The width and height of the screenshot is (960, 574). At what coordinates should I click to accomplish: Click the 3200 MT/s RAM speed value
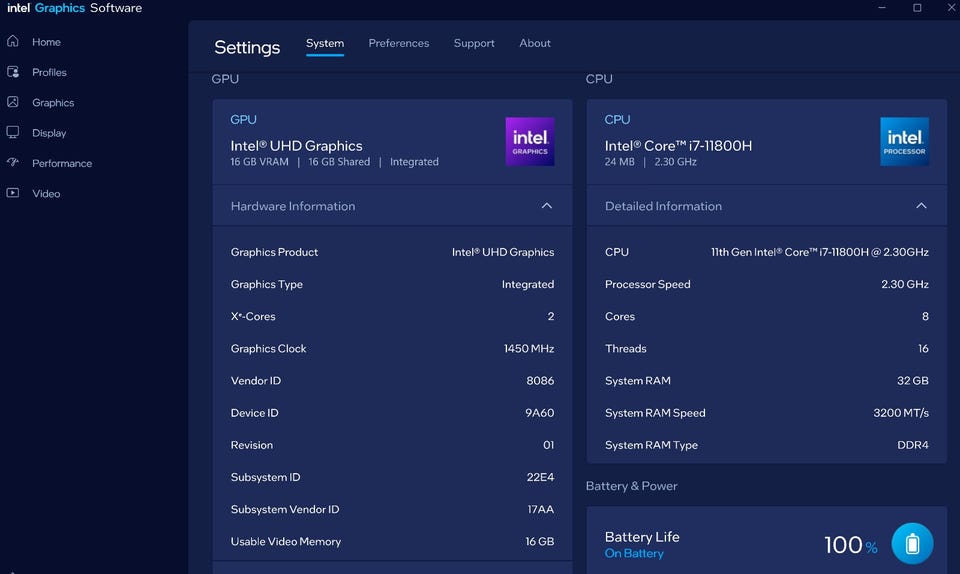point(901,412)
